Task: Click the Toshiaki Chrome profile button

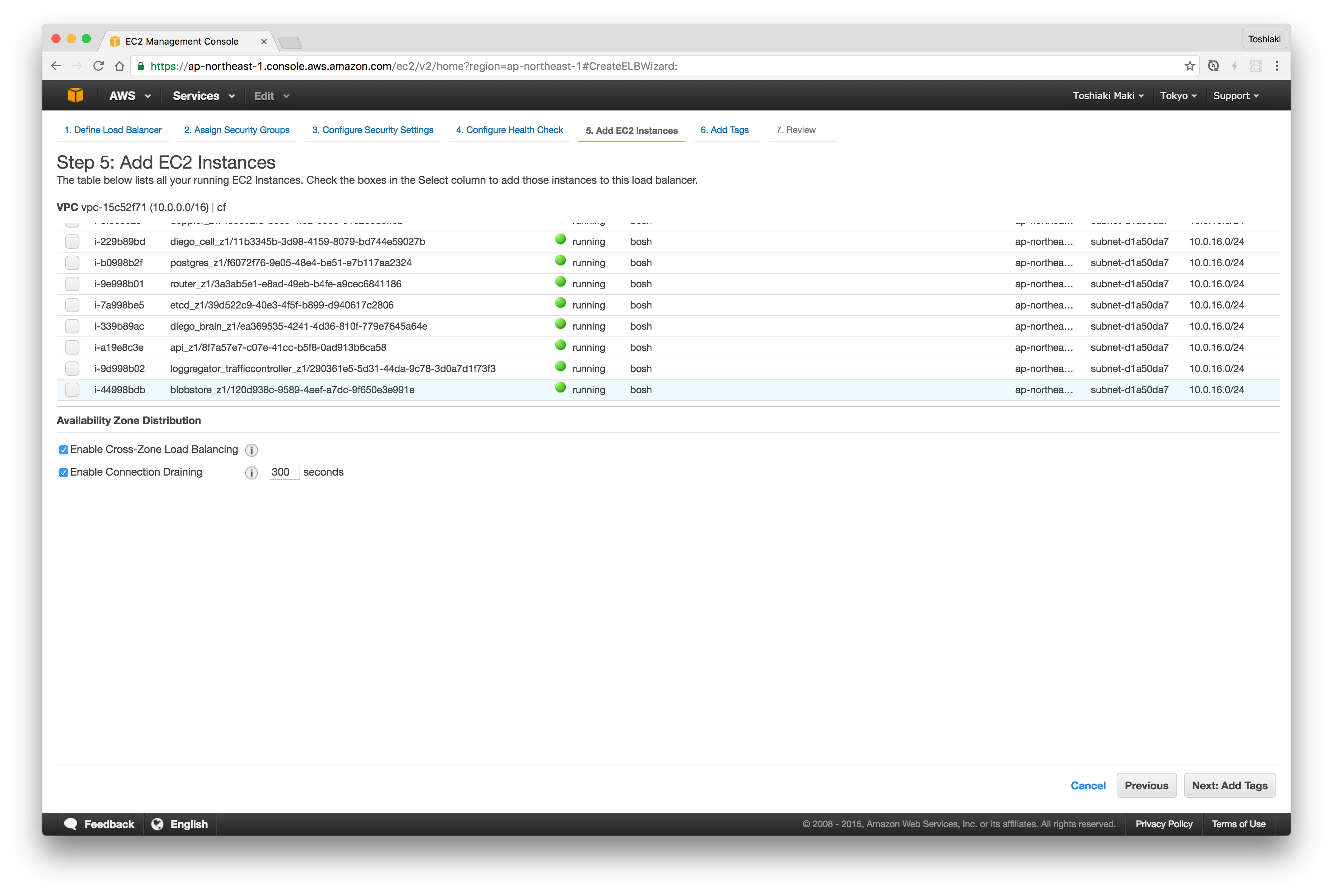Action: point(1264,39)
